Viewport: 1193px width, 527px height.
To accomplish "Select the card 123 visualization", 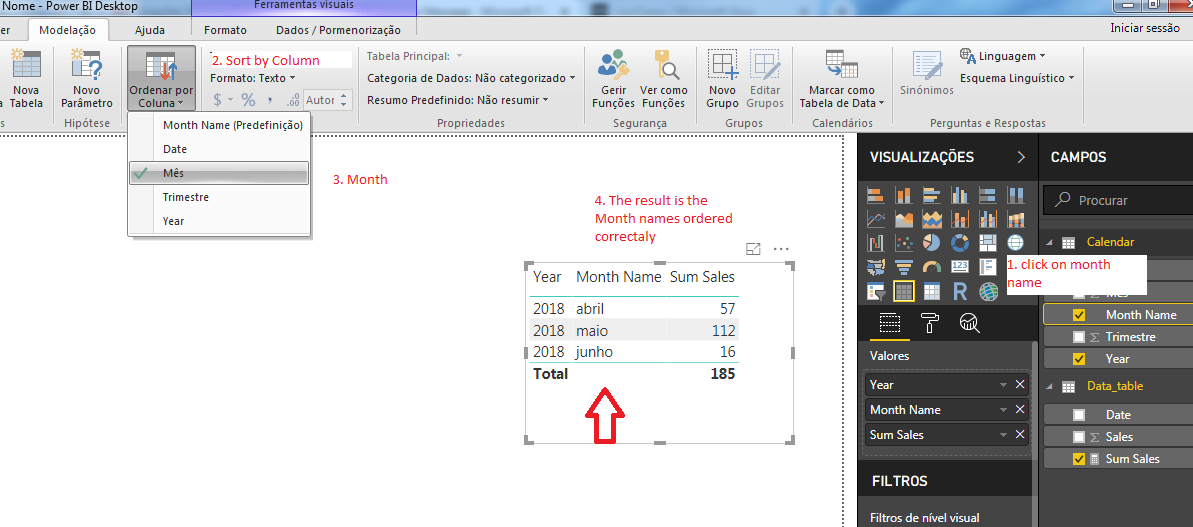I will pos(959,267).
